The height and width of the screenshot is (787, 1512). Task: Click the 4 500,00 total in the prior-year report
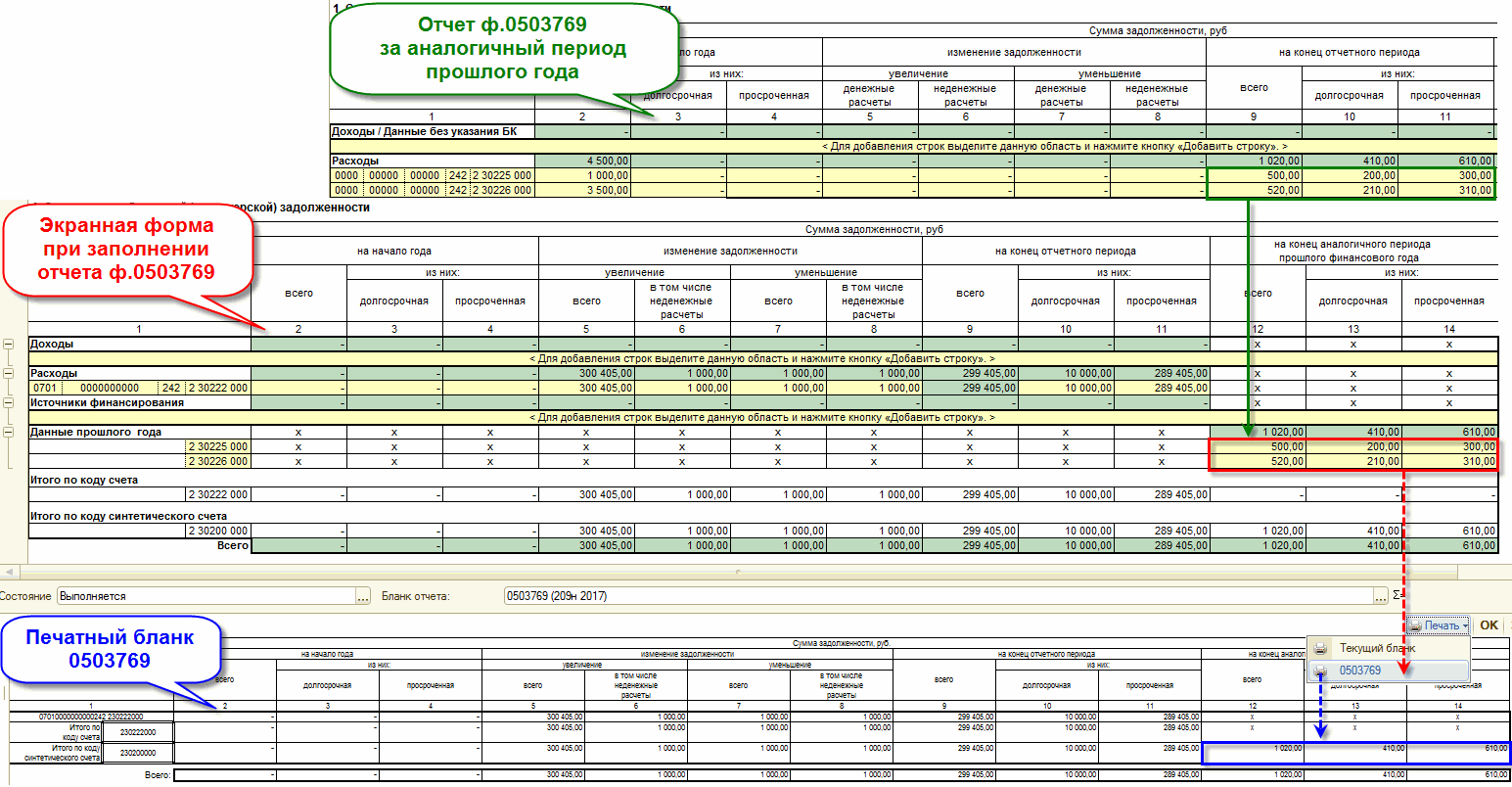coord(583,161)
